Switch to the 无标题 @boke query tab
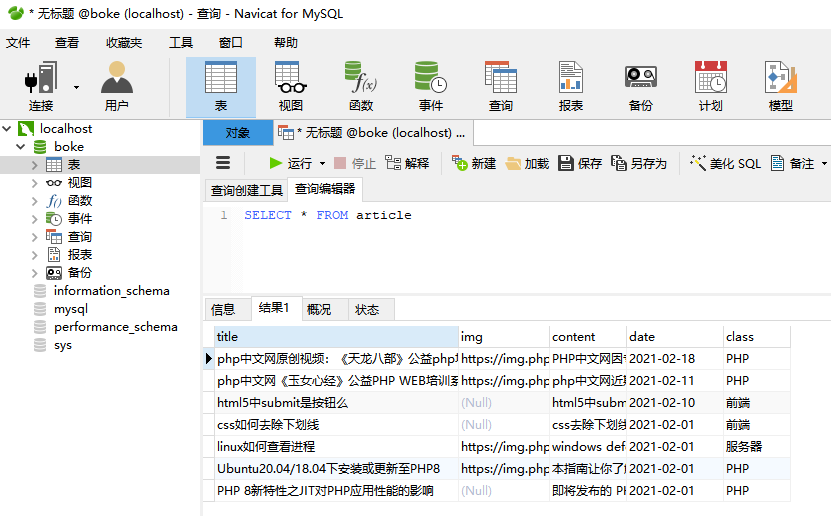 pos(373,132)
